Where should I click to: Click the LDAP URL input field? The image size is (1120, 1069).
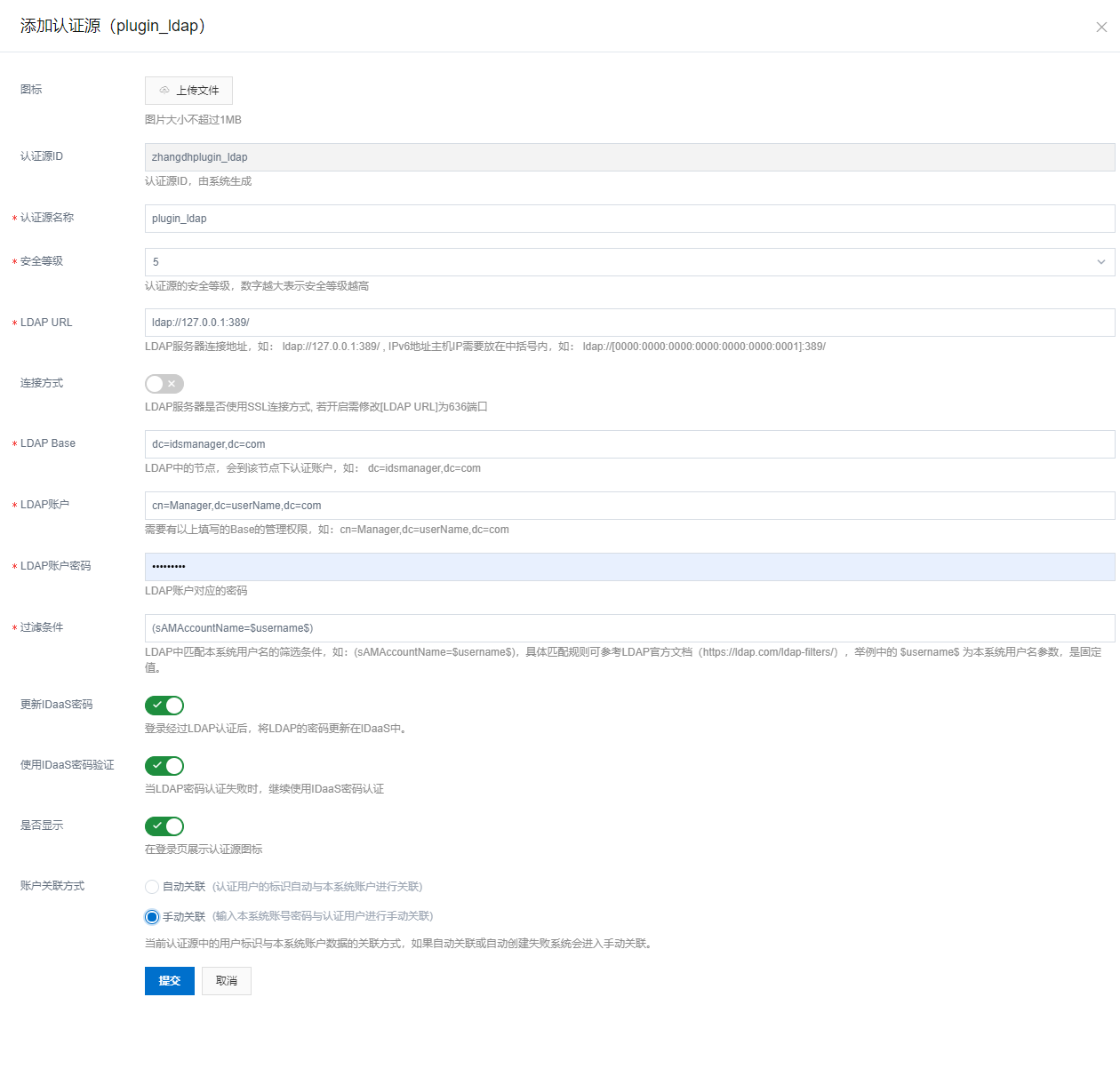[x=629, y=323]
